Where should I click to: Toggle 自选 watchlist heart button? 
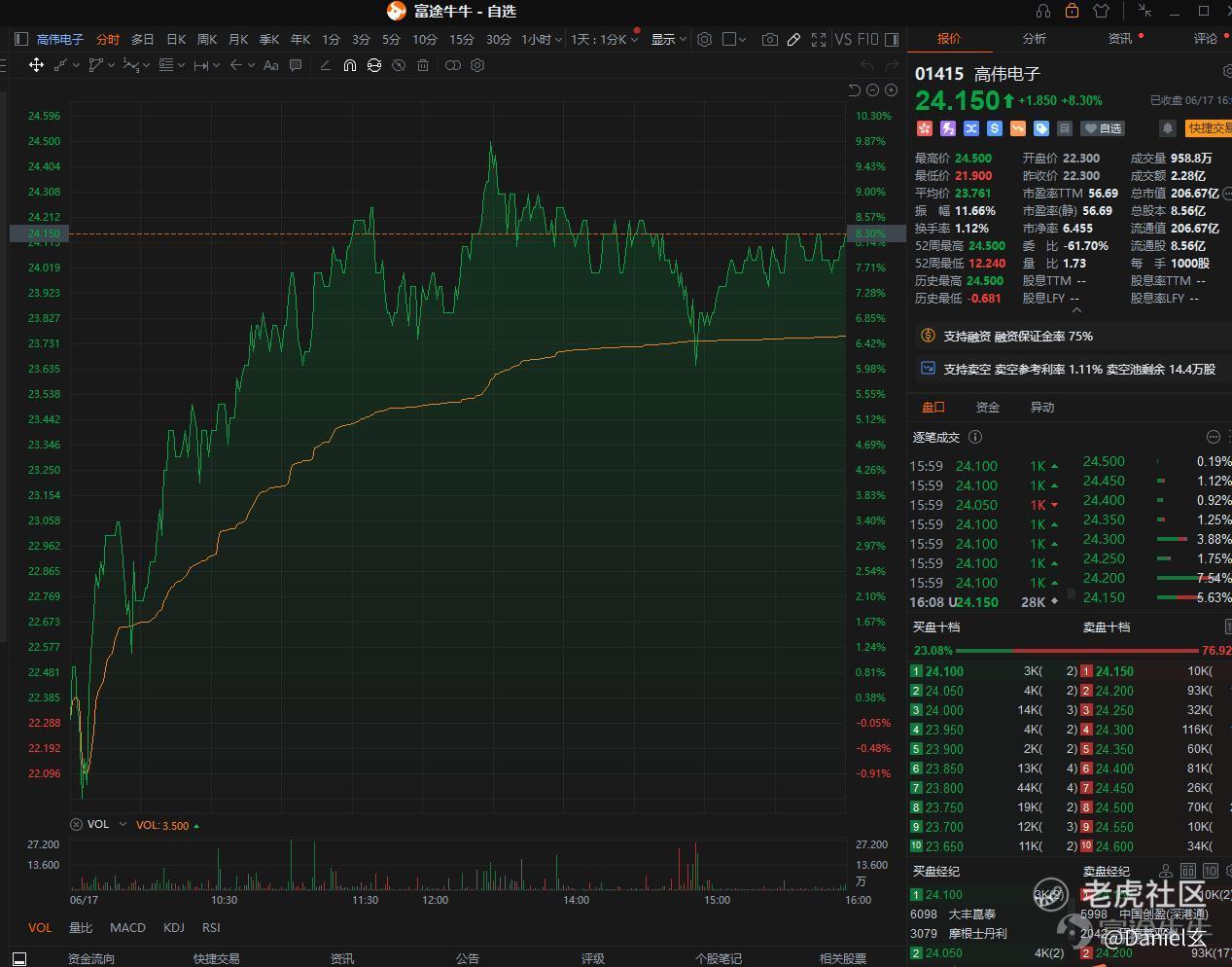point(1103,128)
